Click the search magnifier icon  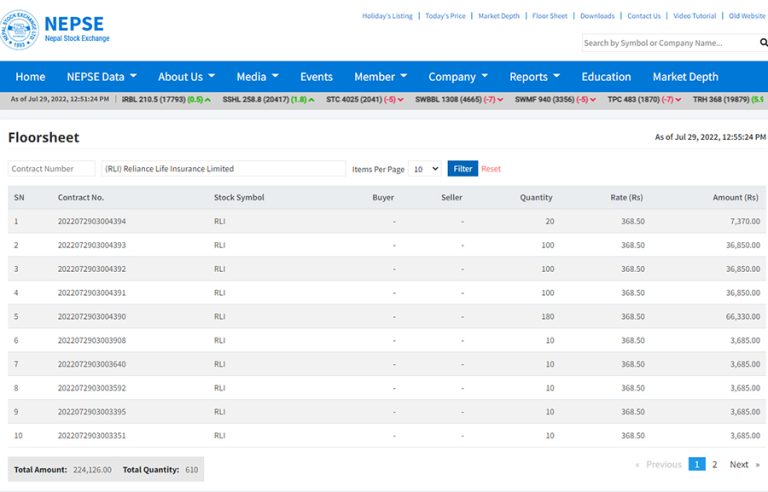point(763,43)
